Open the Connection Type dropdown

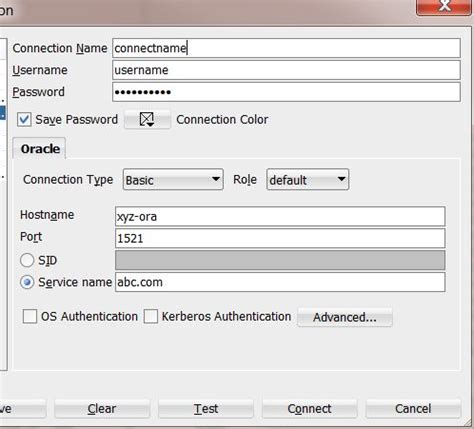[173, 180]
